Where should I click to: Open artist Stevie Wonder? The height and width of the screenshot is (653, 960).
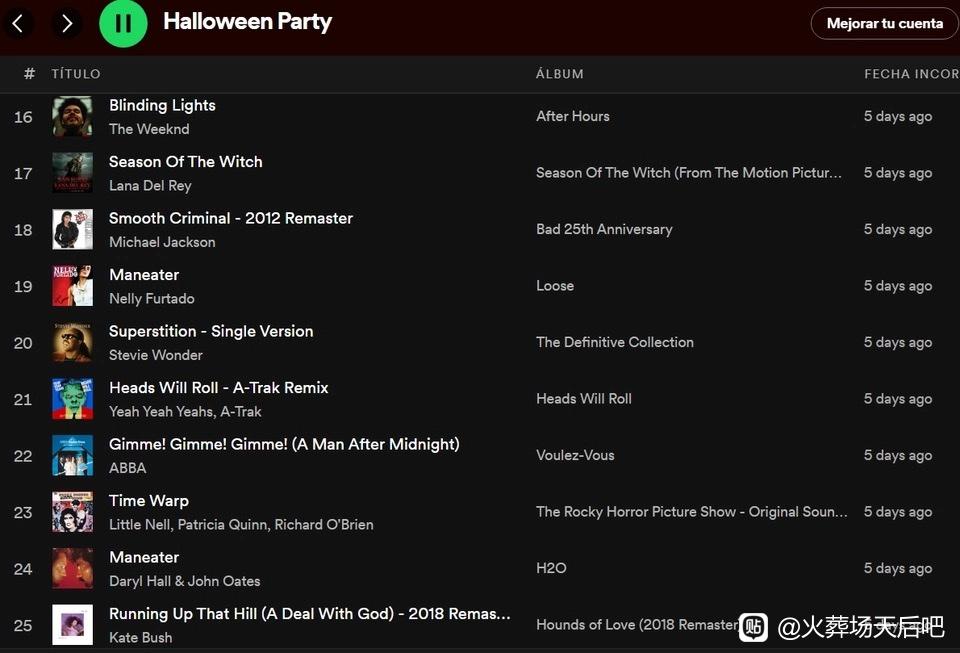click(x=156, y=355)
